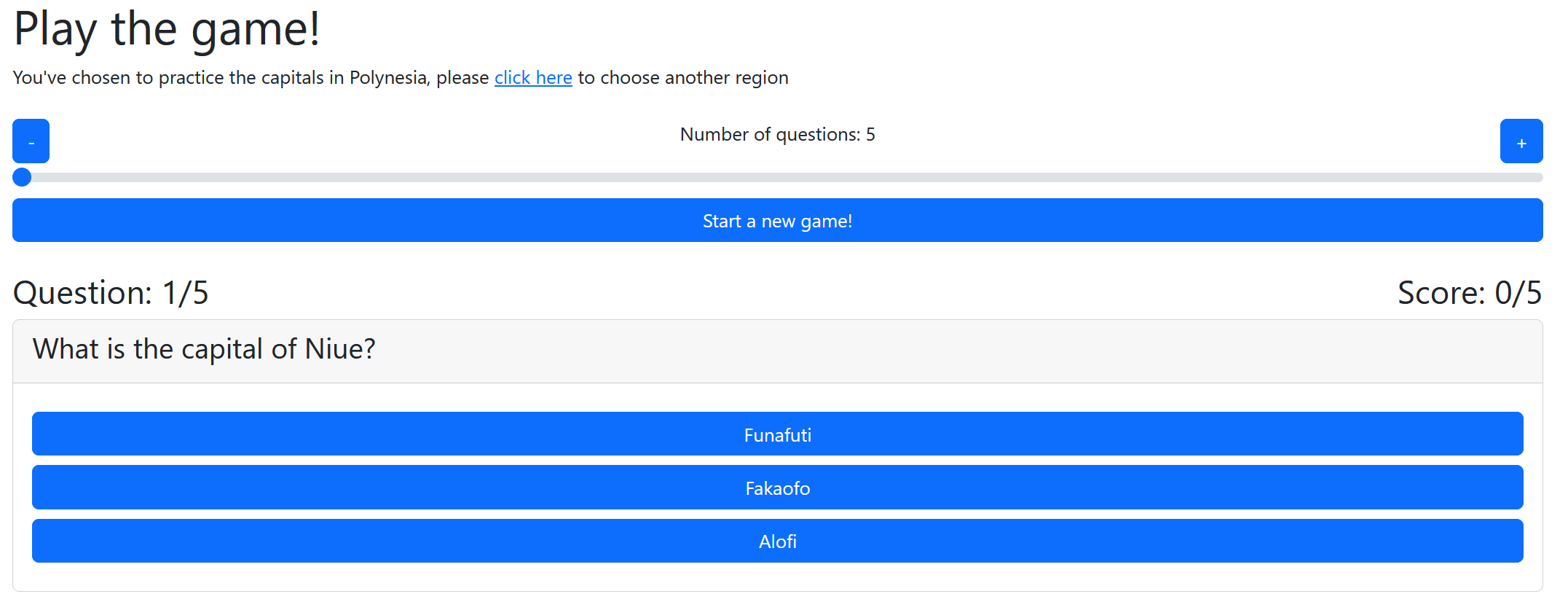The height and width of the screenshot is (610, 1568).
Task: Click the middle of the slider track
Action: (x=778, y=178)
